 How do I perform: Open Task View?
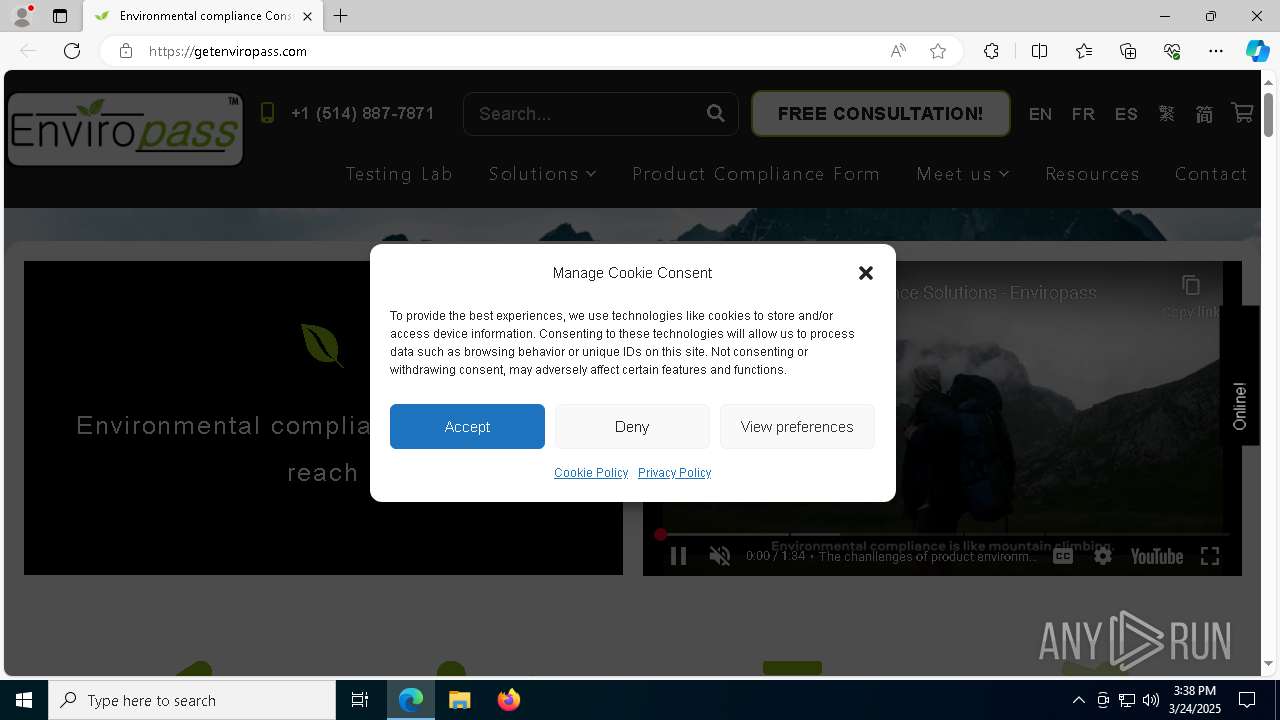coord(360,700)
